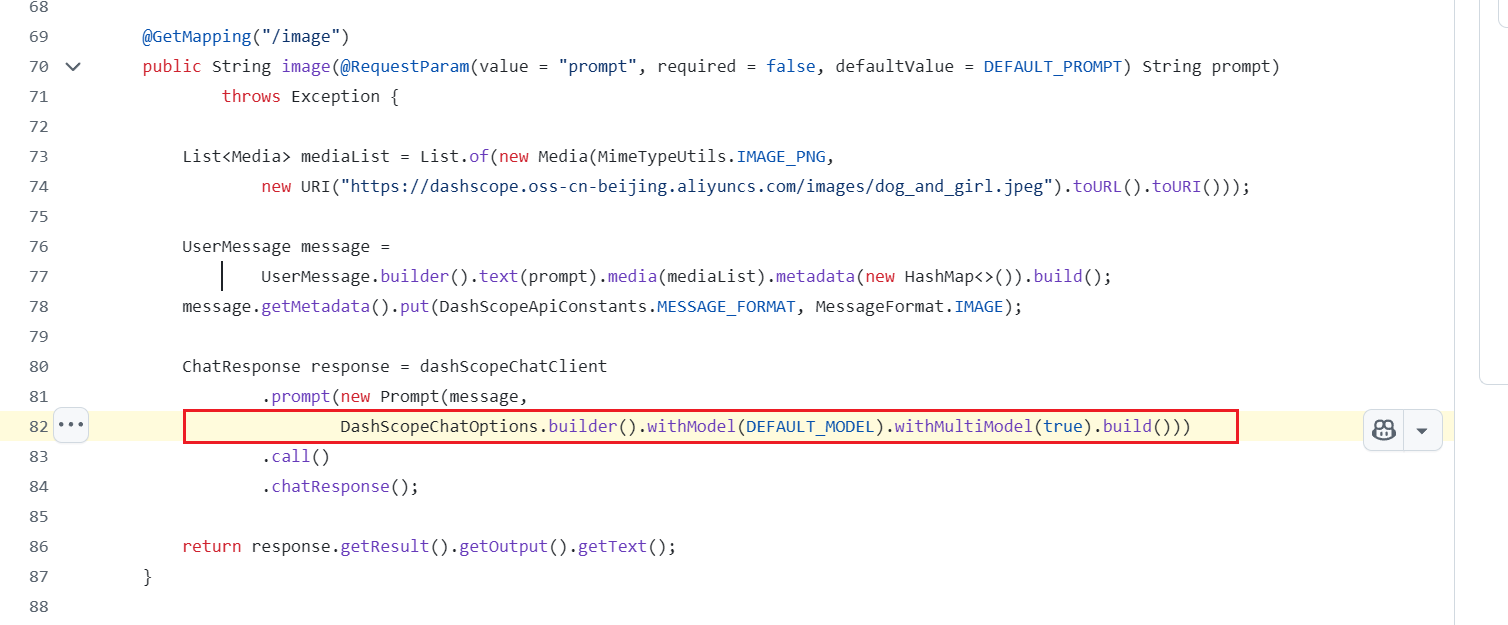Select line number 70
1508x625 pixels.
[39, 67]
